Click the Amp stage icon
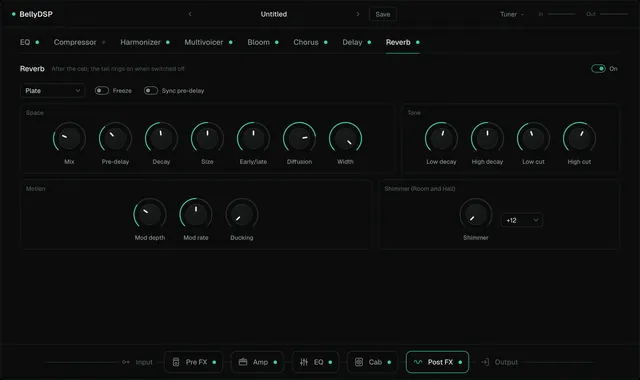The image size is (640, 380). tap(243, 362)
